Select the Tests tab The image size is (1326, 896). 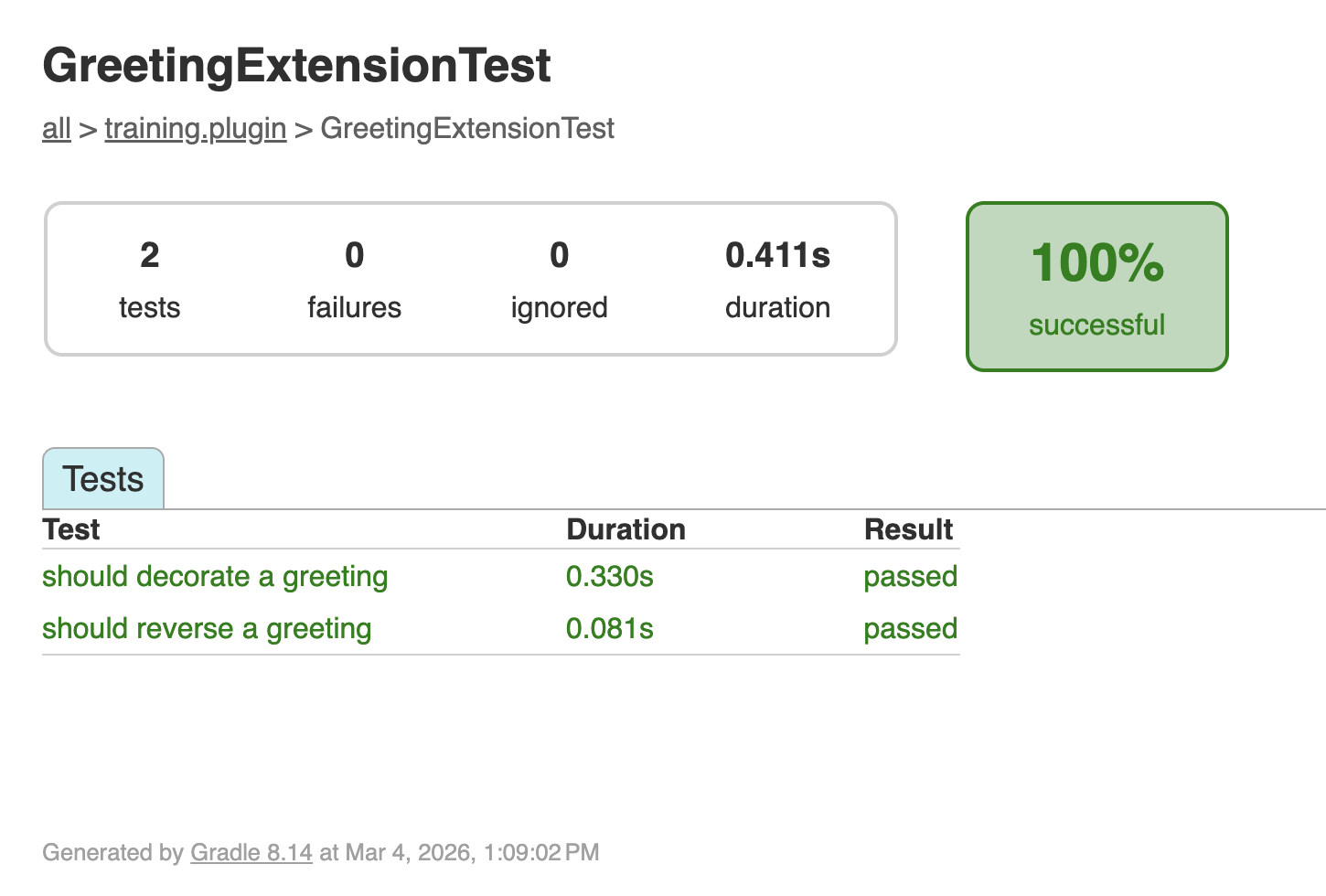[102, 478]
